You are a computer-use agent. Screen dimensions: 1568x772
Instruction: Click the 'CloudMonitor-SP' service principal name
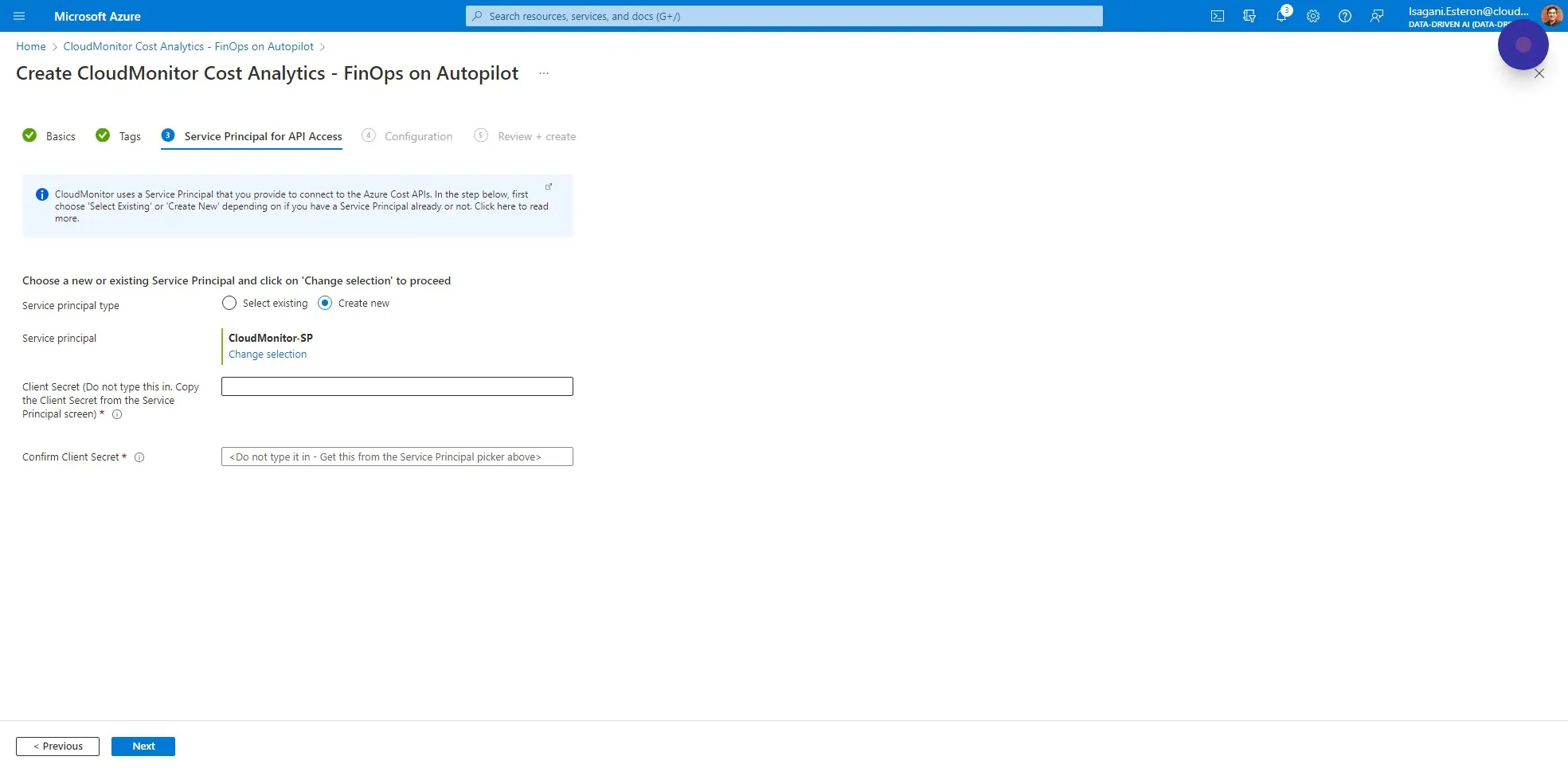coord(271,338)
